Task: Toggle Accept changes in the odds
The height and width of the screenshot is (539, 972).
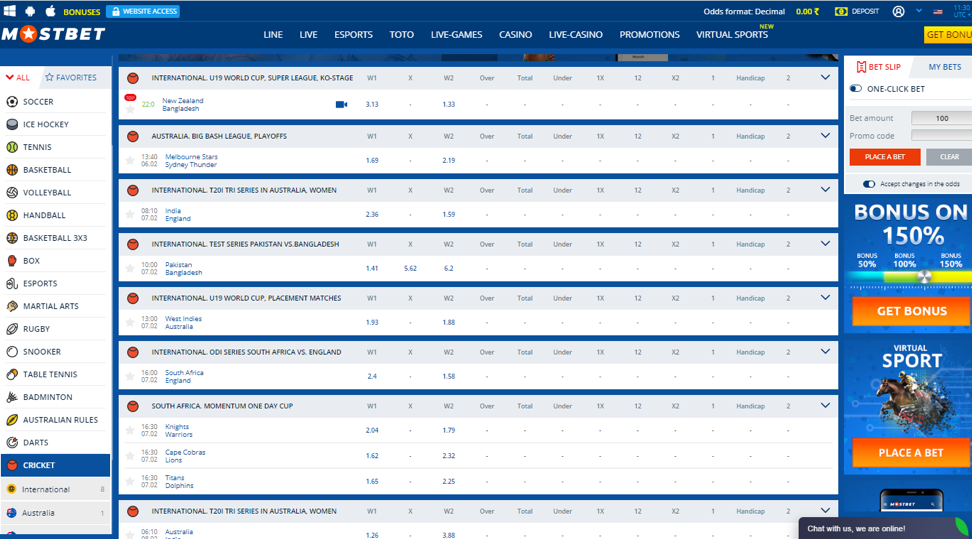Action: tap(868, 184)
